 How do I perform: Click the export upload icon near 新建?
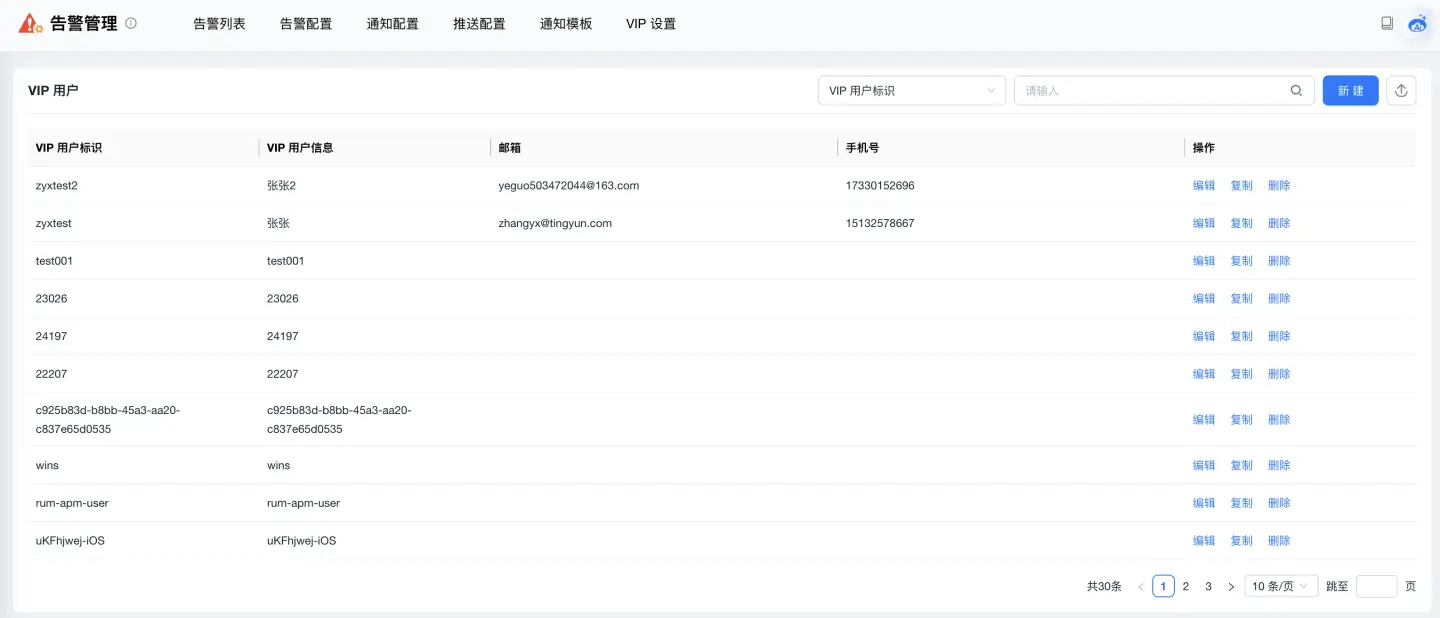tap(1401, 90)
